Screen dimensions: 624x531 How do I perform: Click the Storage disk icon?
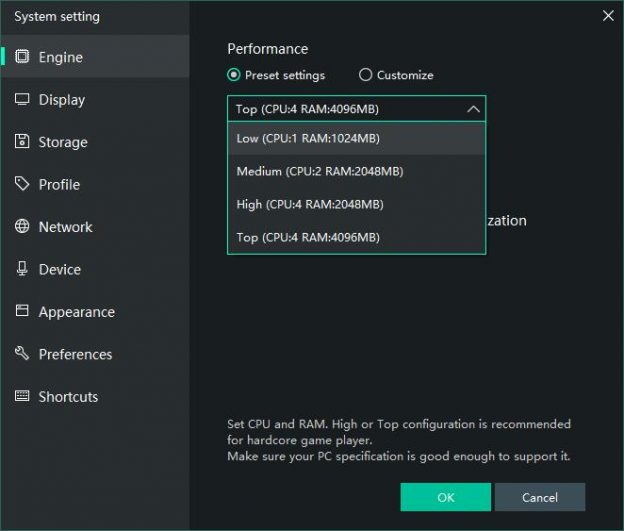pos(22,142)
